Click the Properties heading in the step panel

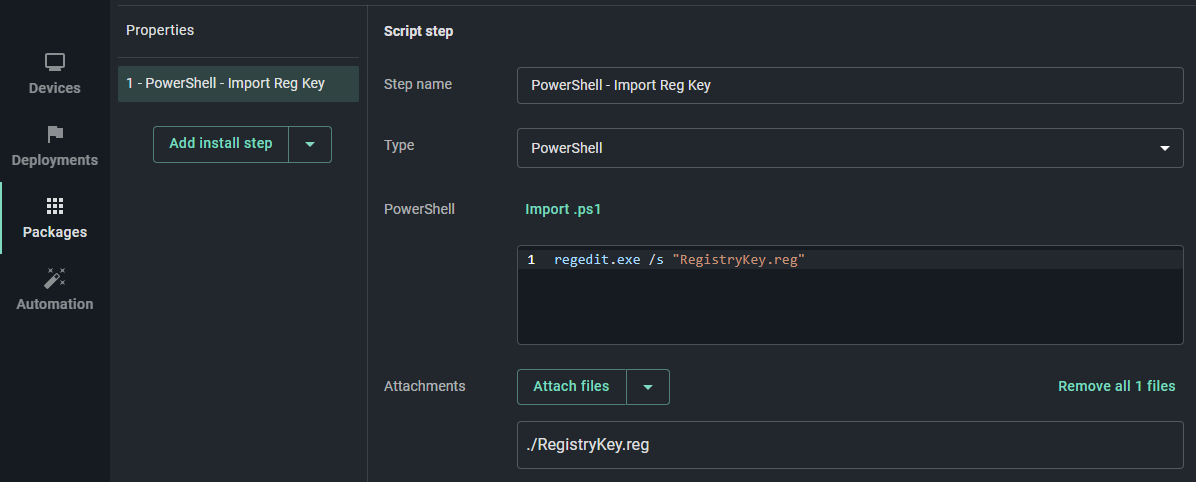pos(159,31)
